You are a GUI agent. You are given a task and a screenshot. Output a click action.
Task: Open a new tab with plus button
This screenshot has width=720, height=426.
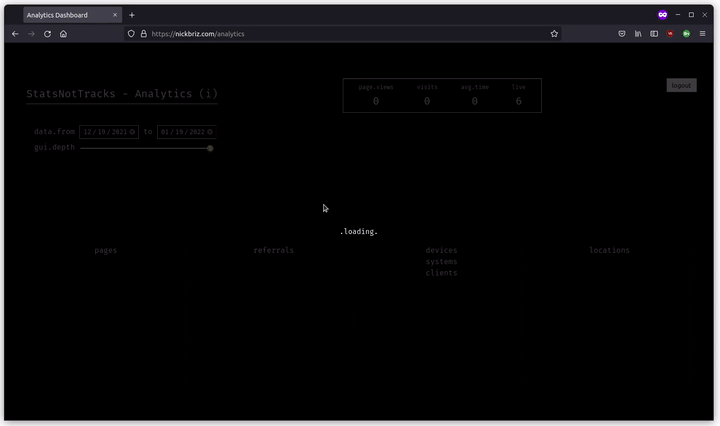coord(132,15)
